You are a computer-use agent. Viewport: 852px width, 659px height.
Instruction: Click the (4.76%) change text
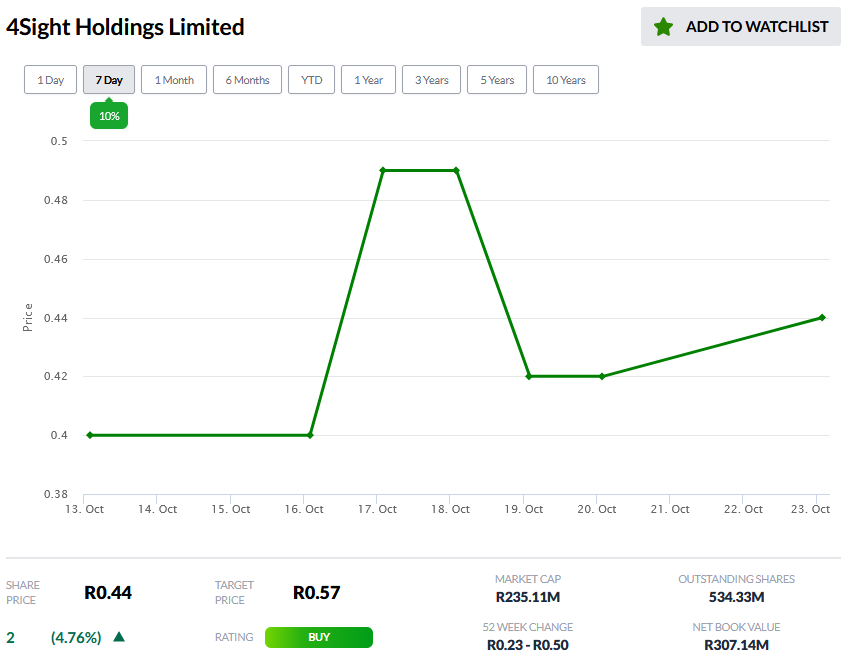(x=76, y=637)
